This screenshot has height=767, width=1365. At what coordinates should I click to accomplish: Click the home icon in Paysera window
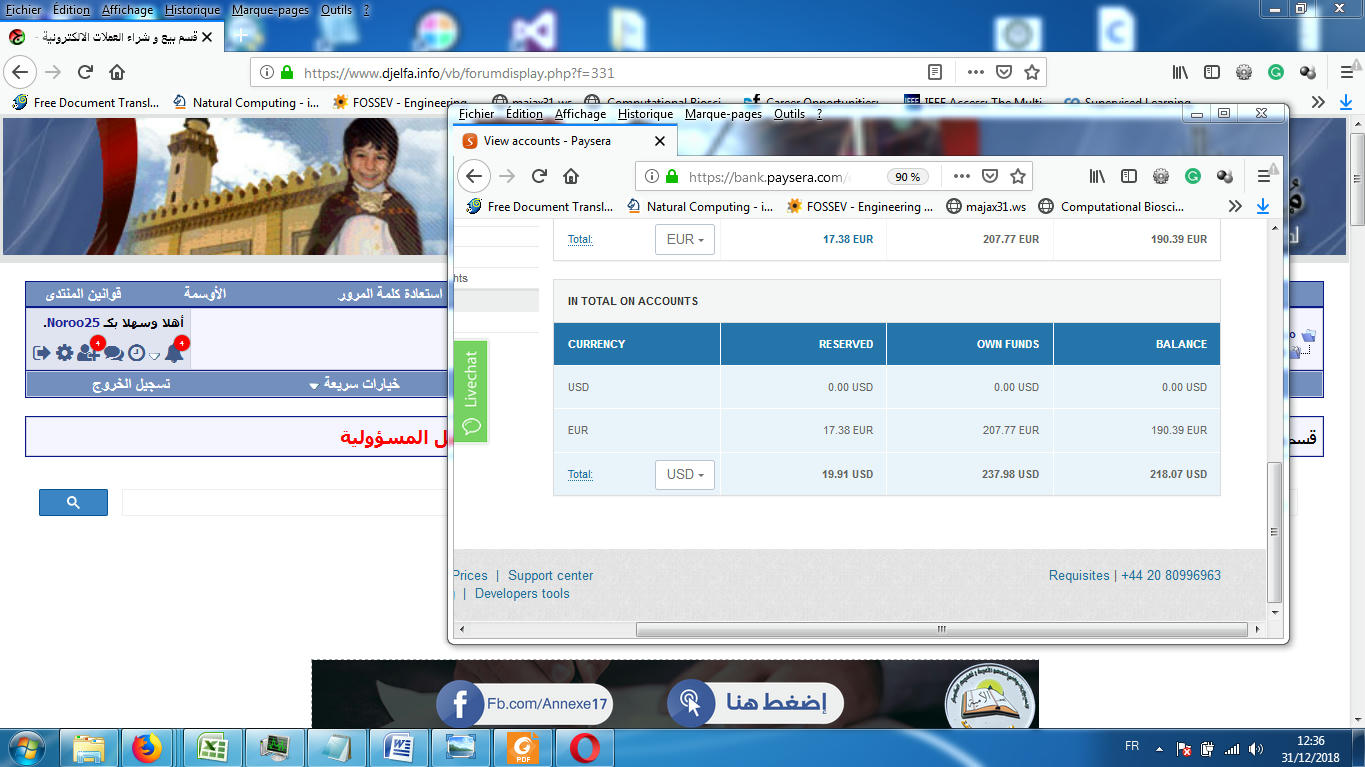click(571, 176)
